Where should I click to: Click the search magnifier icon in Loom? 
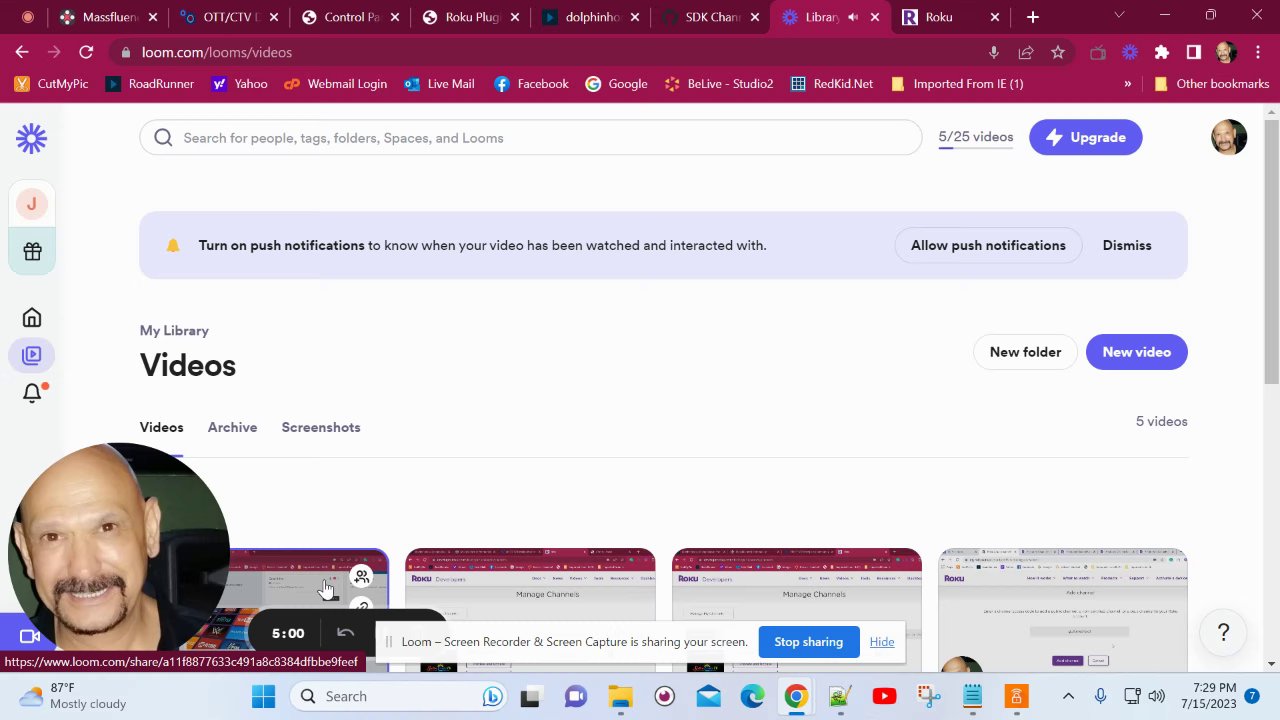point(163,138)
